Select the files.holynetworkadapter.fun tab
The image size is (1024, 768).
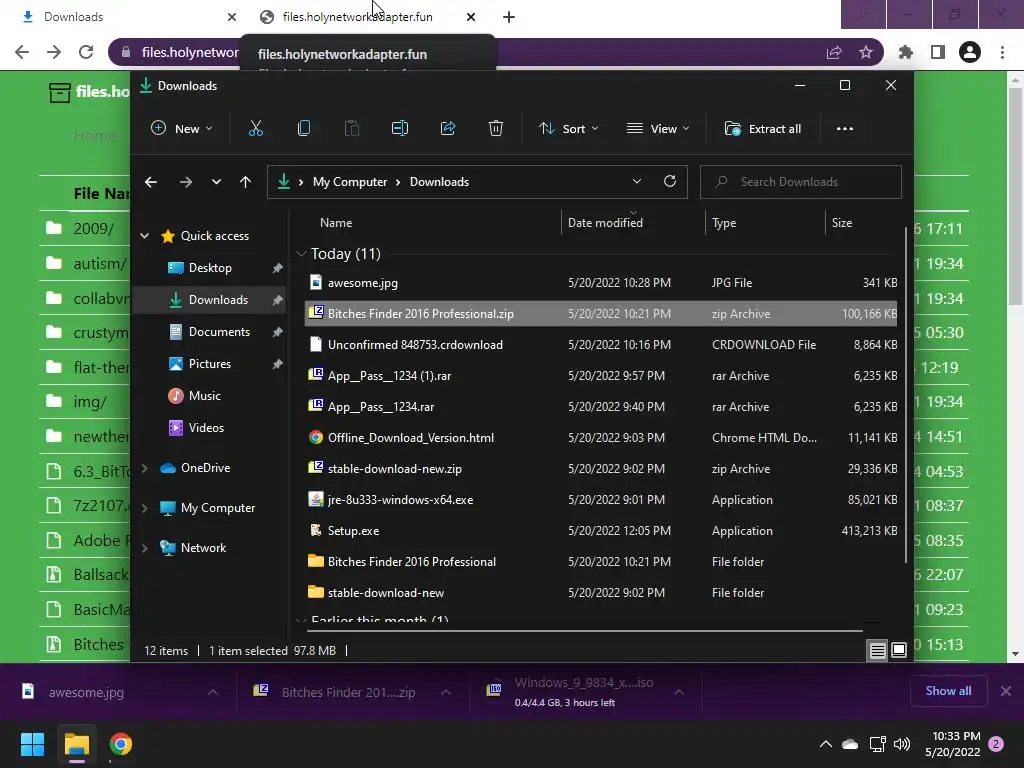point(366,17)
